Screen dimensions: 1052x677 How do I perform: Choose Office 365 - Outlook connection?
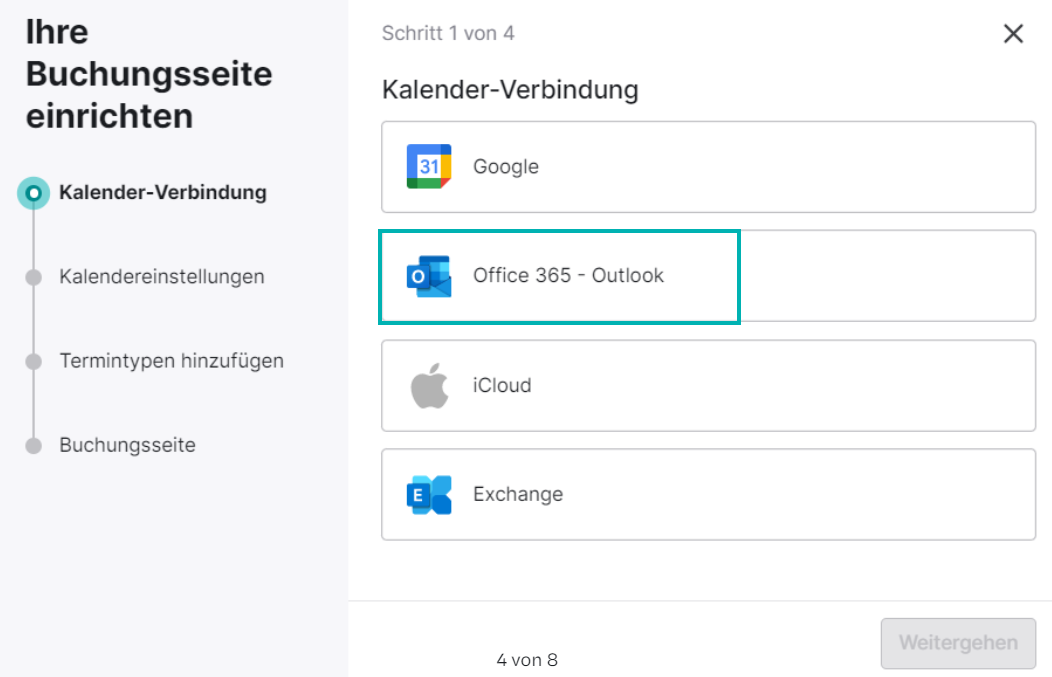pos(708,276)
